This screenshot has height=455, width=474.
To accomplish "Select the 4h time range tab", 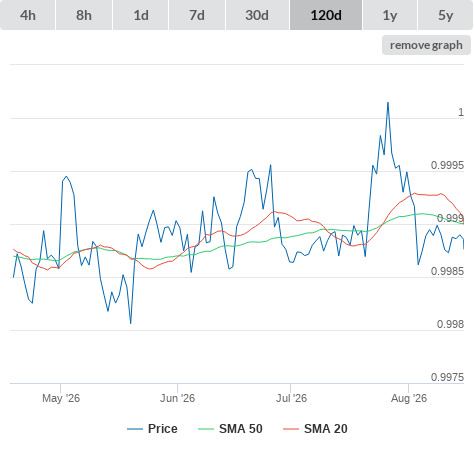I will [27, 15].
